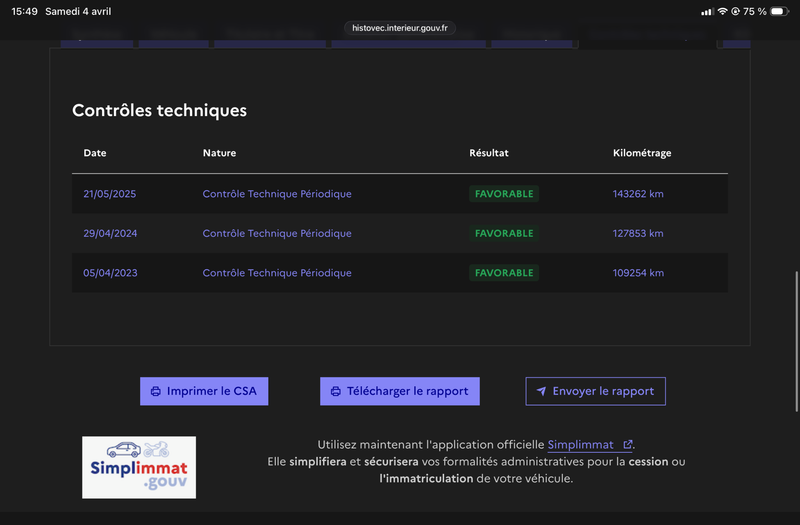Click the FAVORABLE badge for 29/04/2024

tap(504, 233)
